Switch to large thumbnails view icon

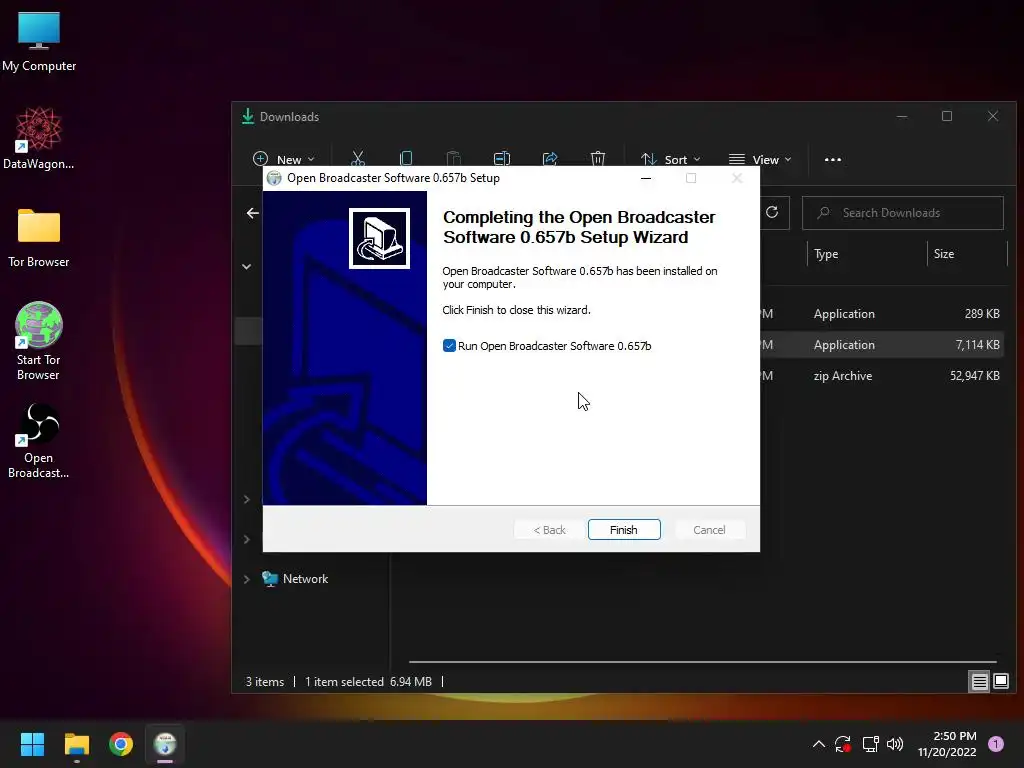pos(1000,682)
